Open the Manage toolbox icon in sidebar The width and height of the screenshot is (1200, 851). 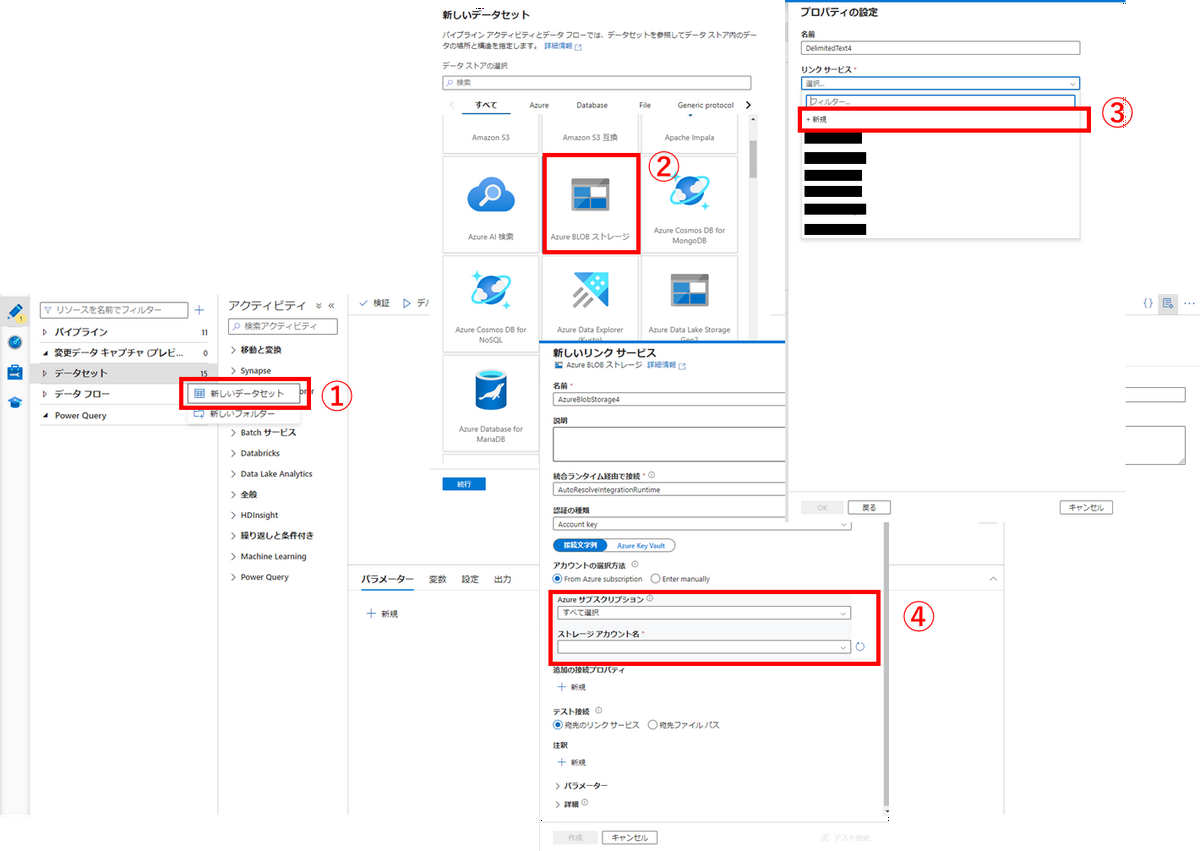click(x=15, y=372)
